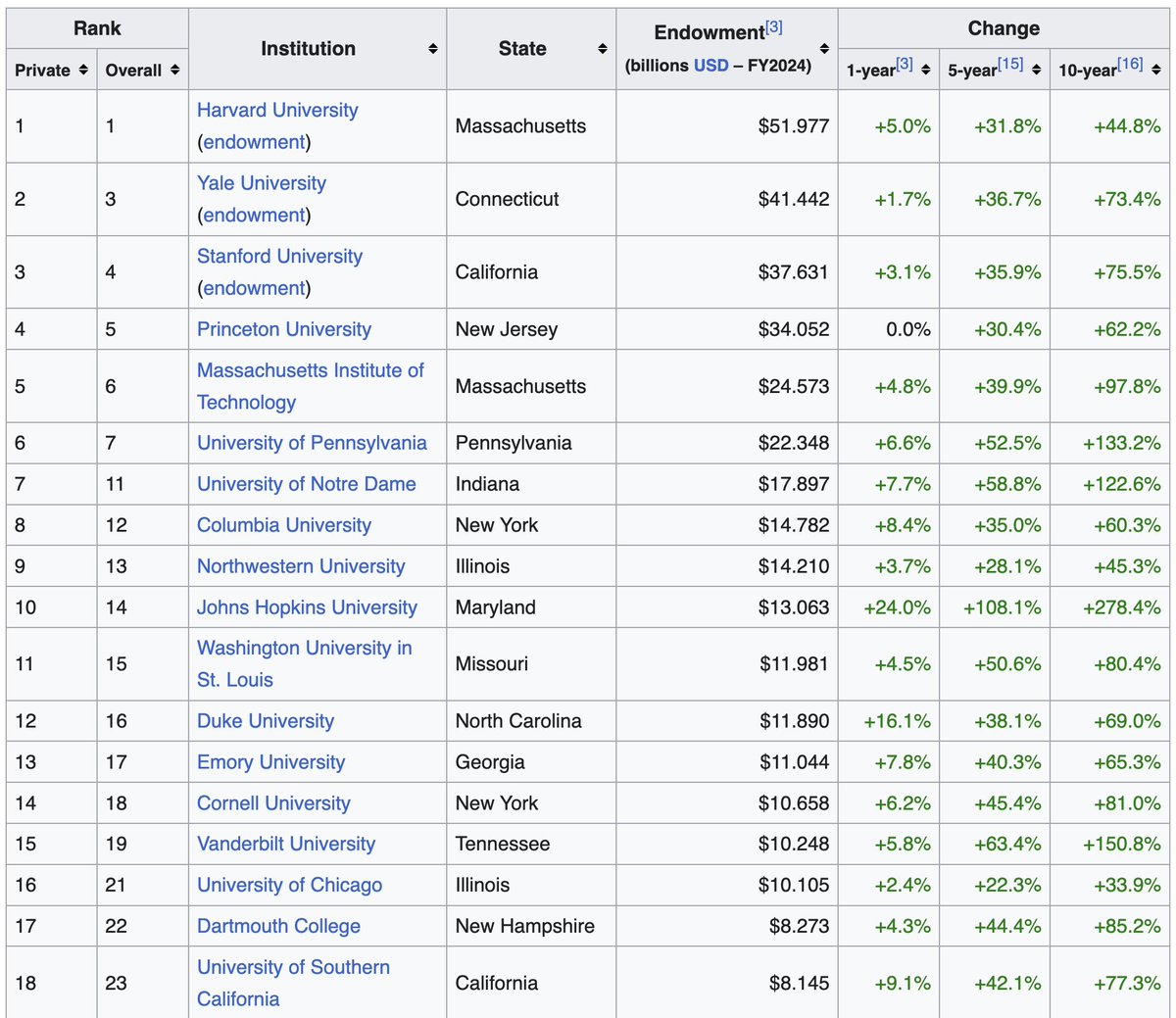Open Vanderbilt University link
The image size is (1176, 1018).
pyautogui.click(x=286, y=844)
